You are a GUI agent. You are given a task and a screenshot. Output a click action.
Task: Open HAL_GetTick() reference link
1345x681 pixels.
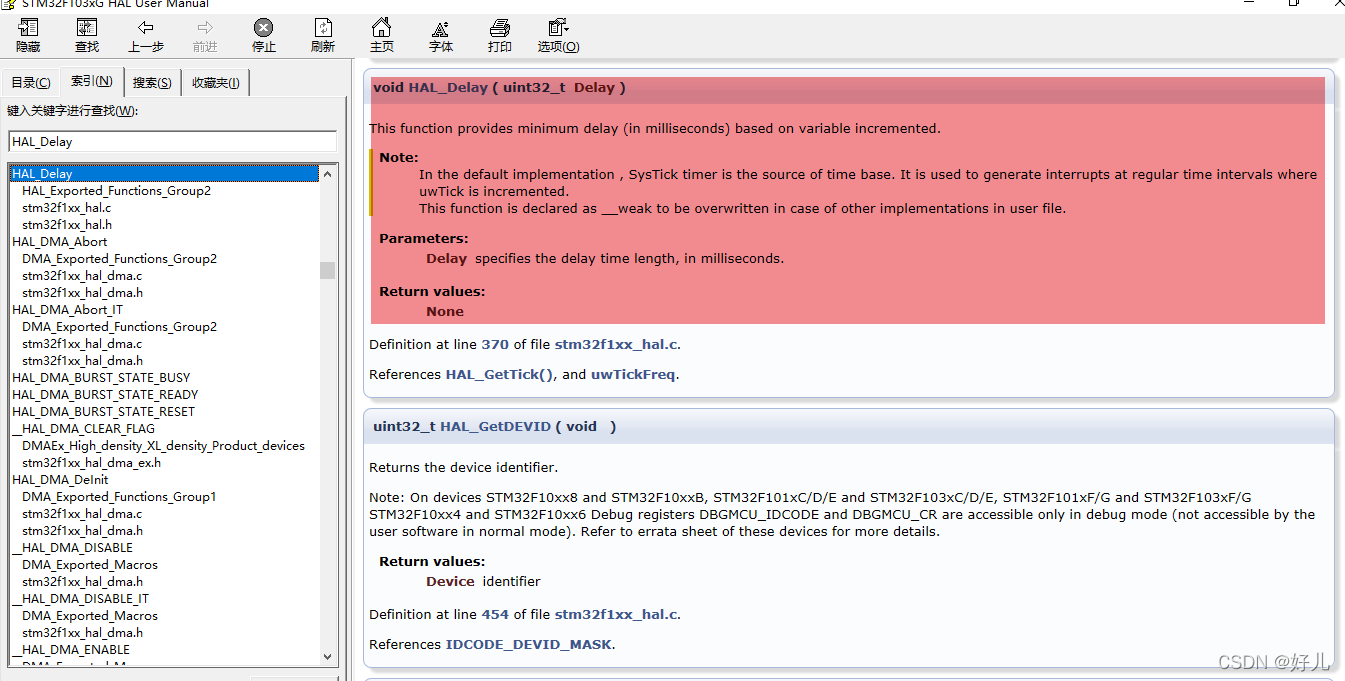(x=499, y=374)
